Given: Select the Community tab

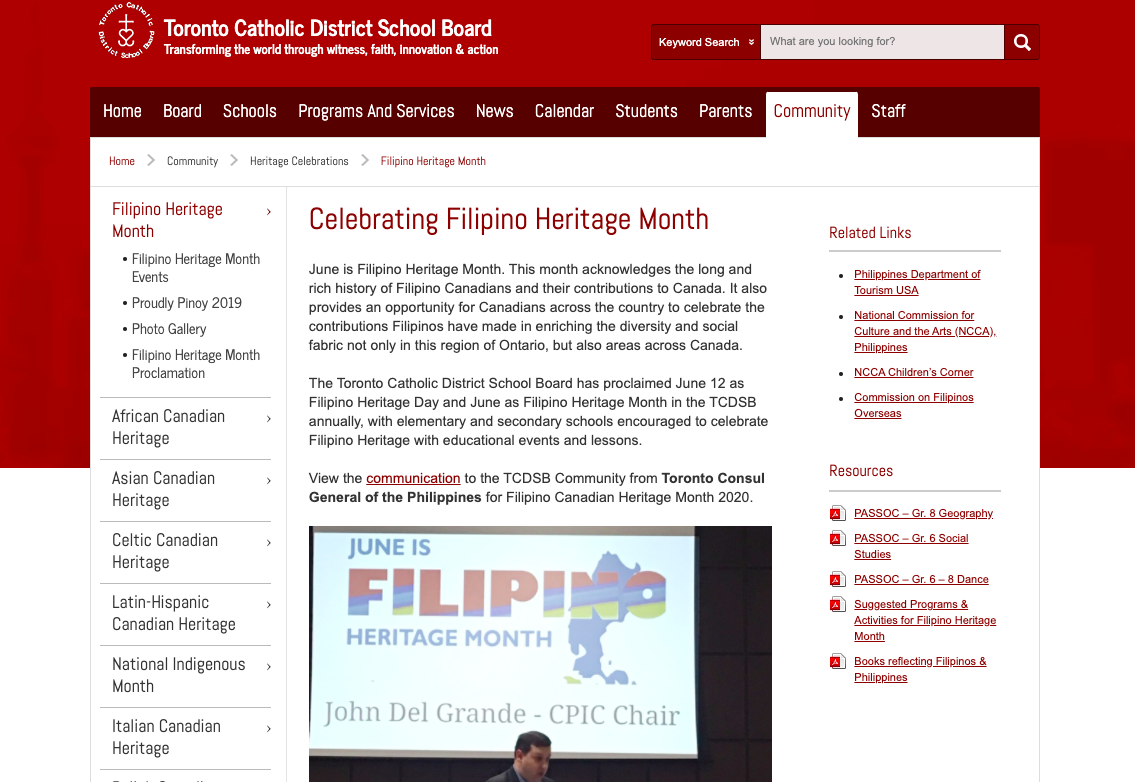Looking at the screenshot, I should pos(811,112).
